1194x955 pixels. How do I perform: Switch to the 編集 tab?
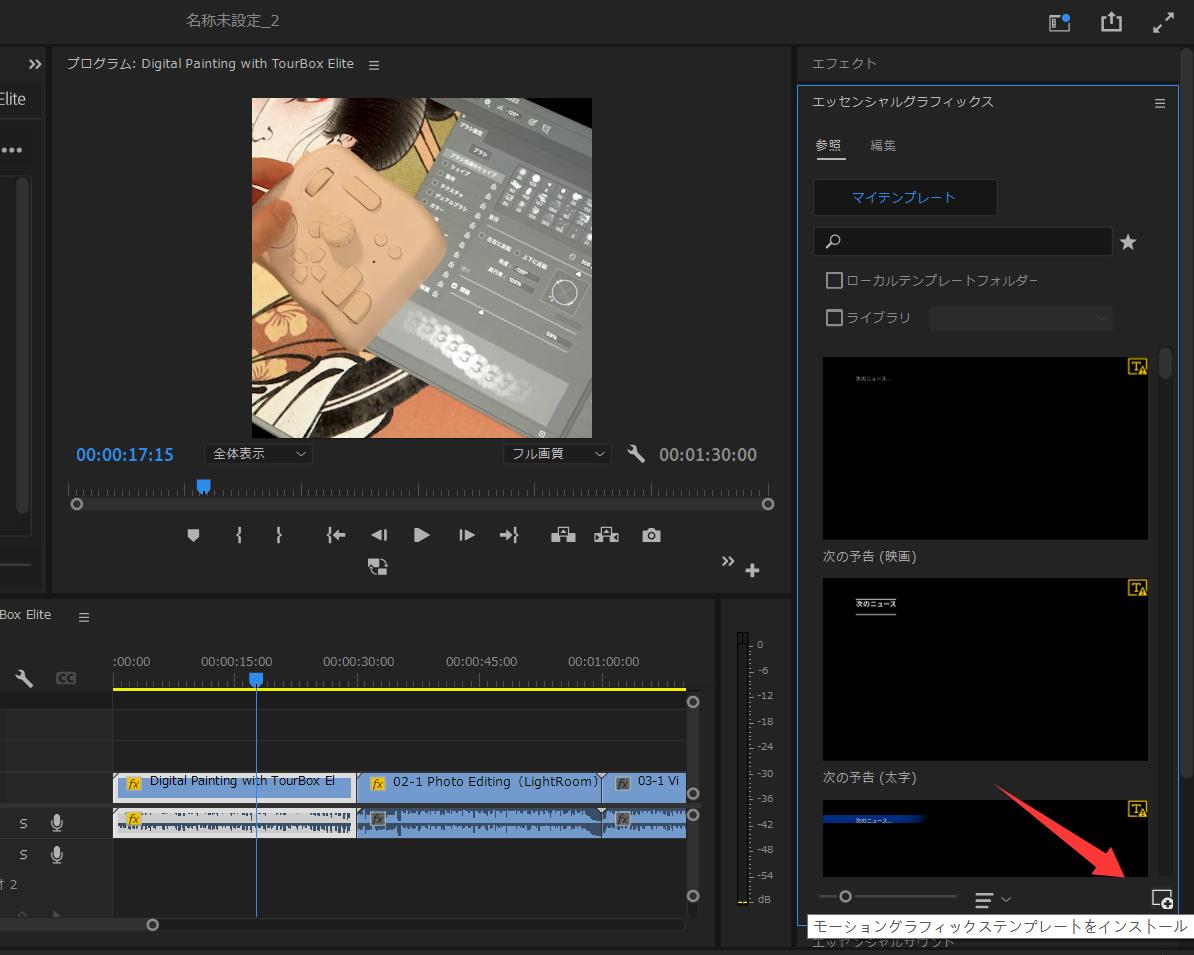click(883, 145)
